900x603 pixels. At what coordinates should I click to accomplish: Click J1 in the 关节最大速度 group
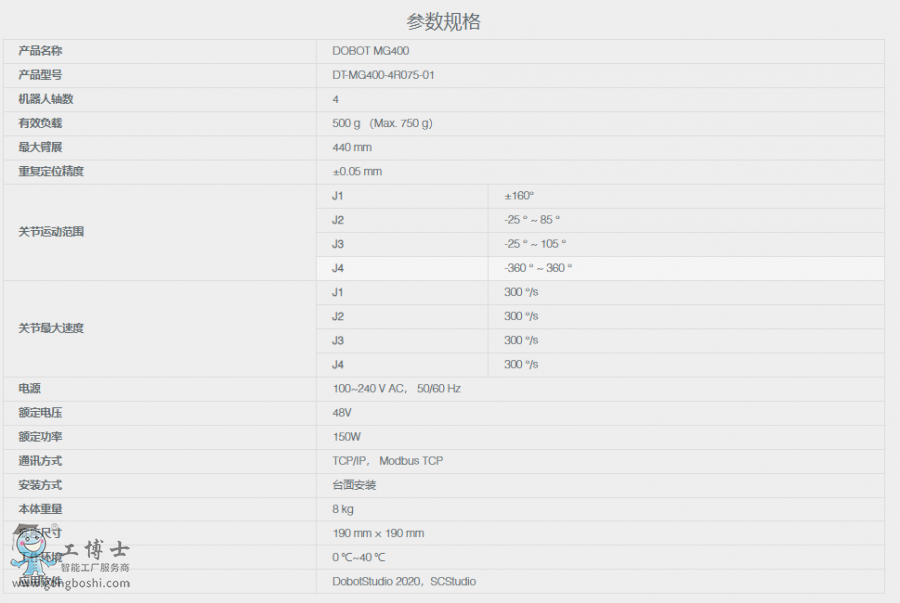point(338,292)
